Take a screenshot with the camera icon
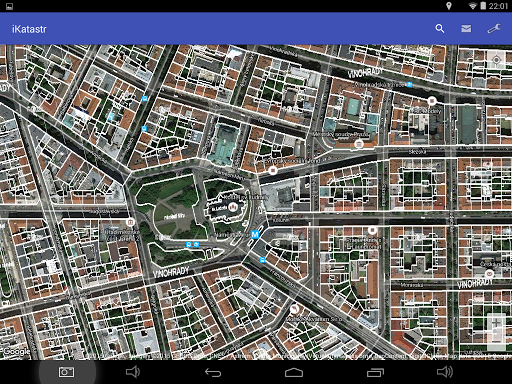This screenshot has height=384, width=512. point(66,372)
